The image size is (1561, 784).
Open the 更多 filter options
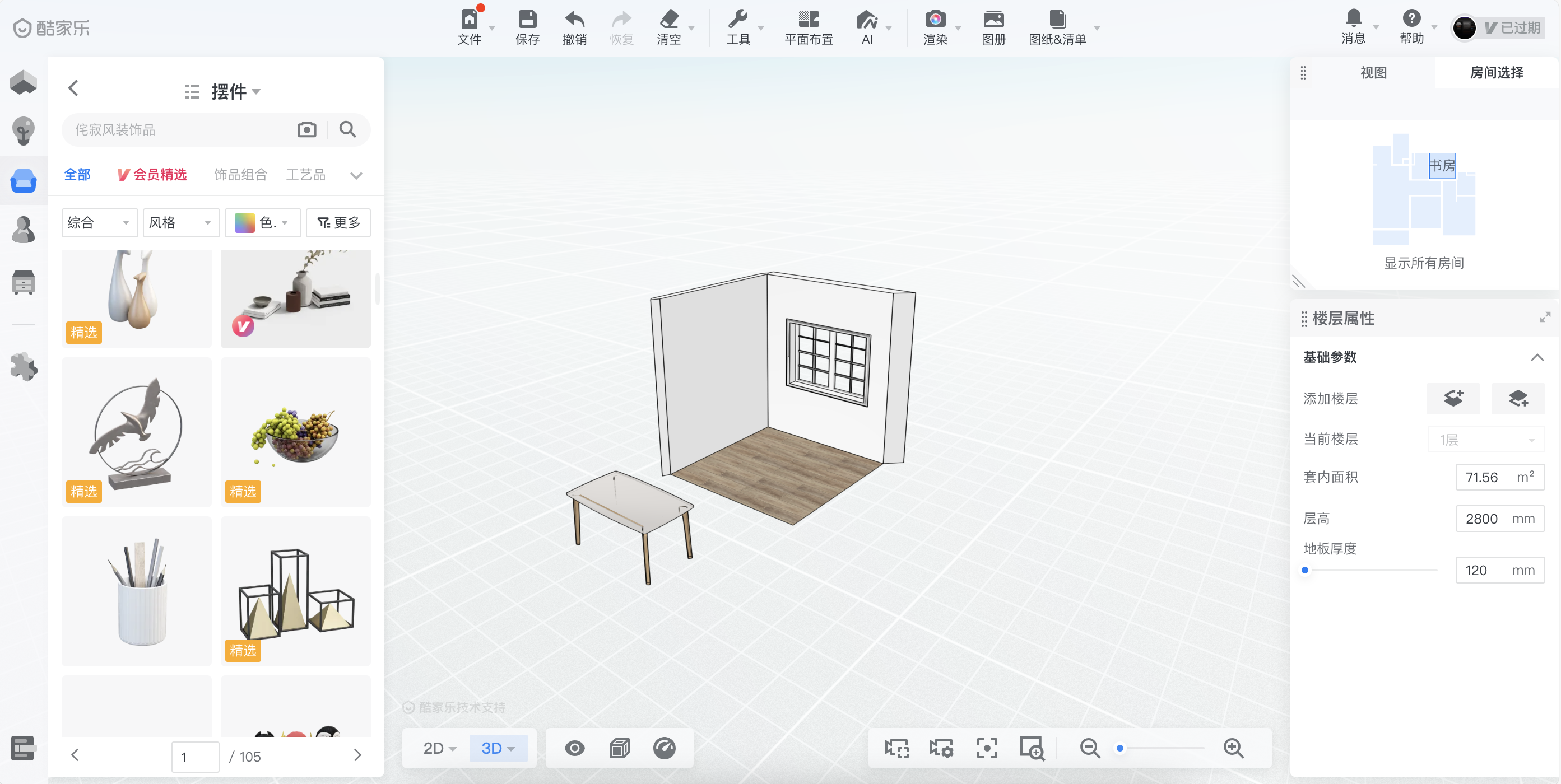(x=338, y=222)
